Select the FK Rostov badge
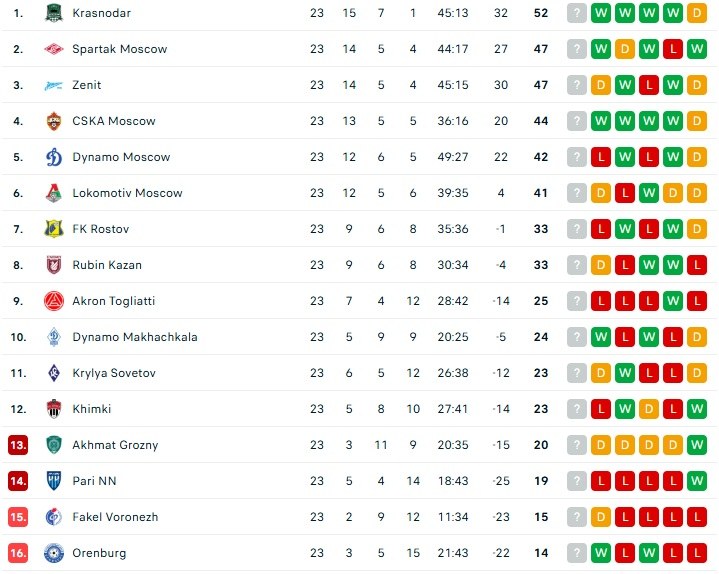 pos(54,229)
